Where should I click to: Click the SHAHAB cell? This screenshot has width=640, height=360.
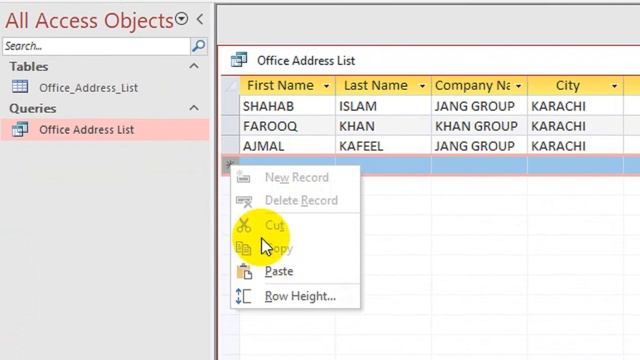287,106
